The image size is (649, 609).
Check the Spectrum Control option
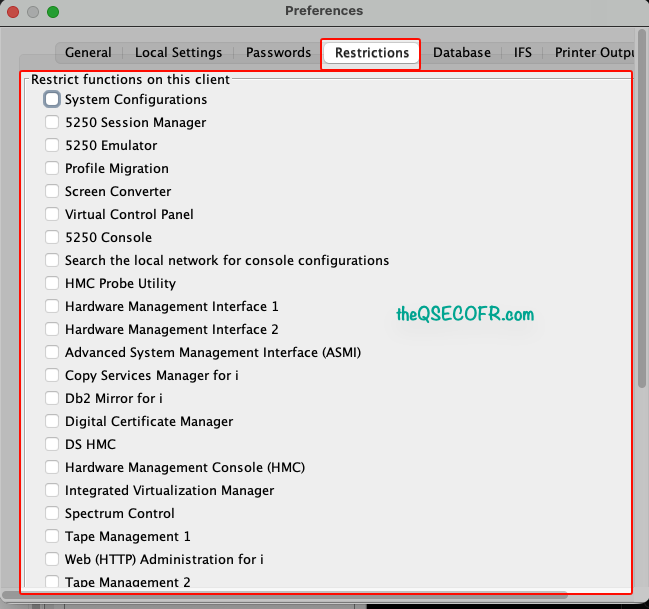pyautogui.click(x=52, y=513)
